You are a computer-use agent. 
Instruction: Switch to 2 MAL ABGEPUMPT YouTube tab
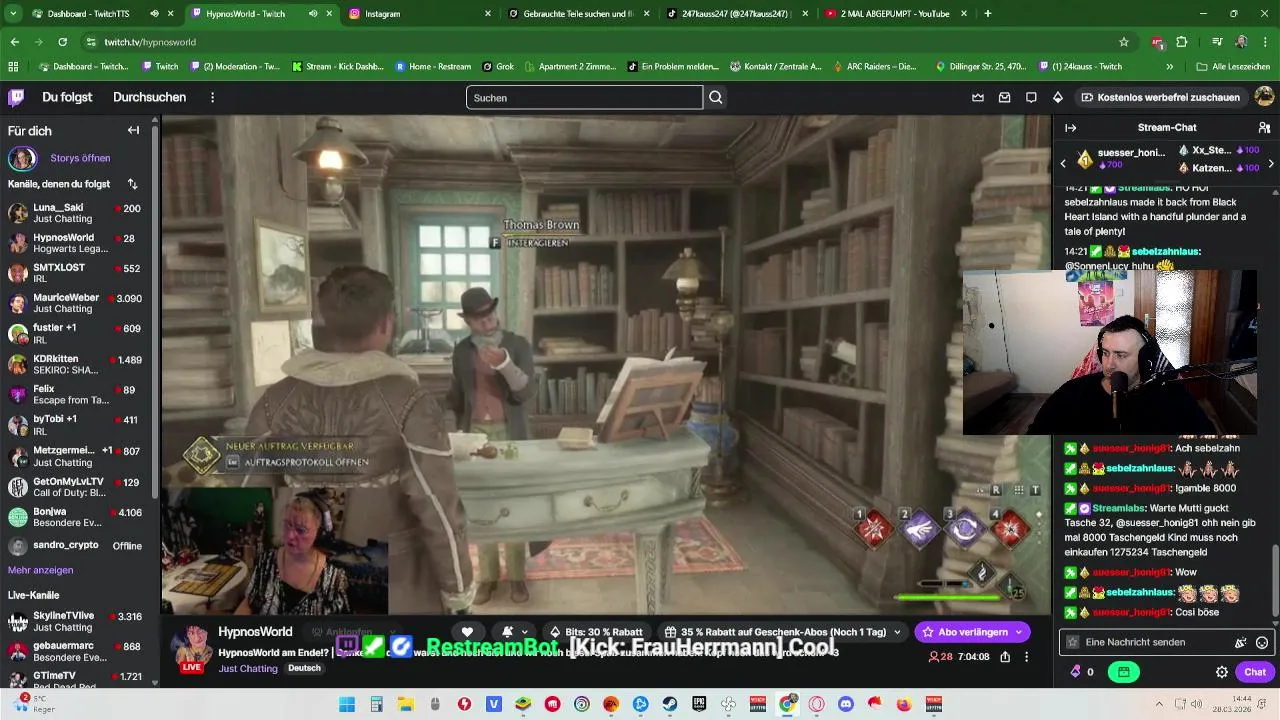click(x=894, y=14)
